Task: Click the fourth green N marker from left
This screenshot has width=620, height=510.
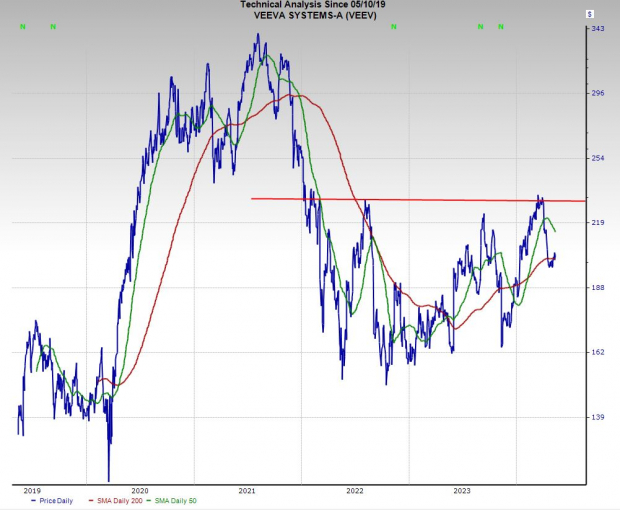Action: tap(480, 27)
